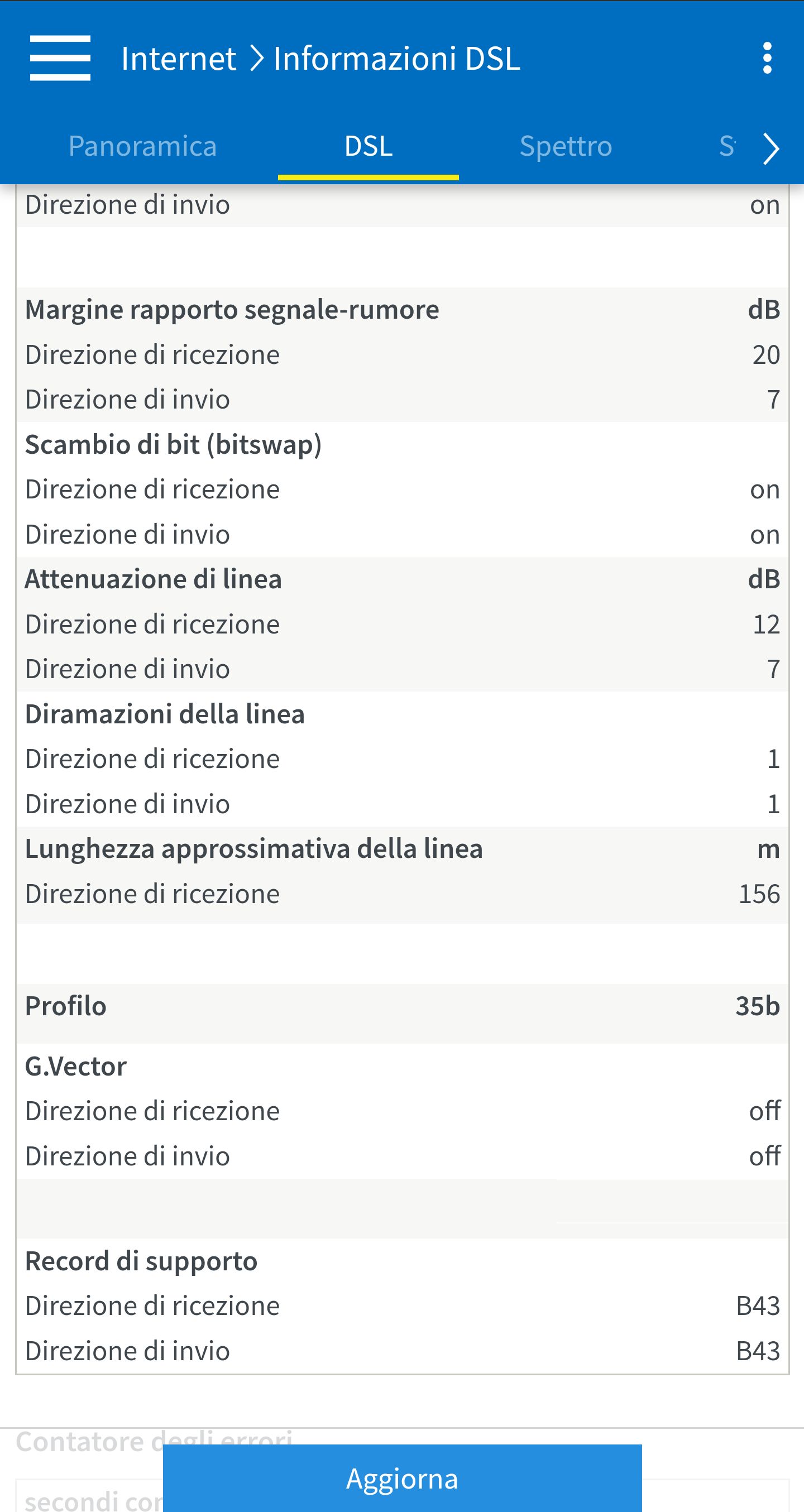Open the three-dot options menu
This screenshot has width=804, height=1512.
click(767, 58)
